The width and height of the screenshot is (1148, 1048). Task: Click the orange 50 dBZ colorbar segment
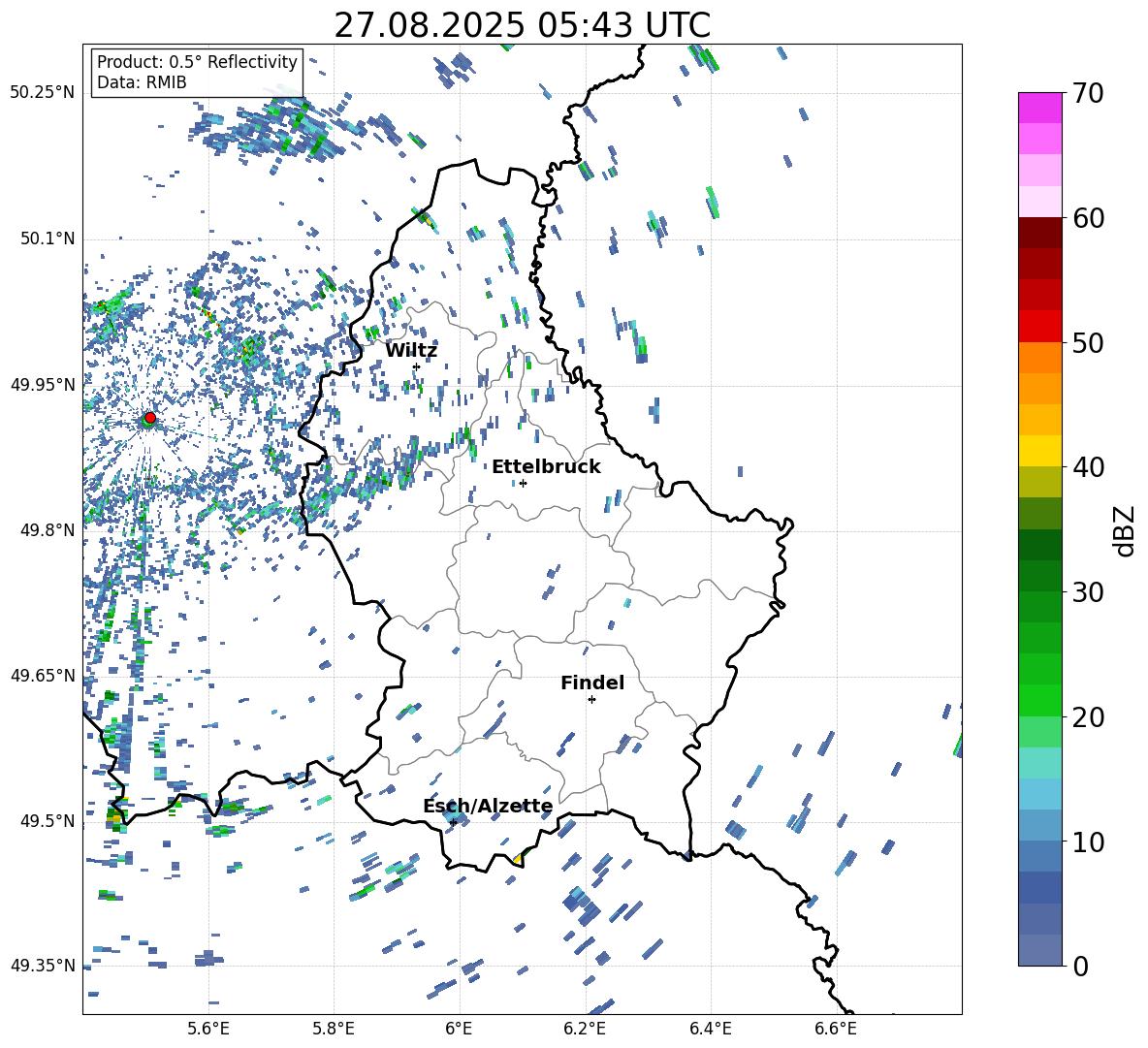click(1039, 357)
